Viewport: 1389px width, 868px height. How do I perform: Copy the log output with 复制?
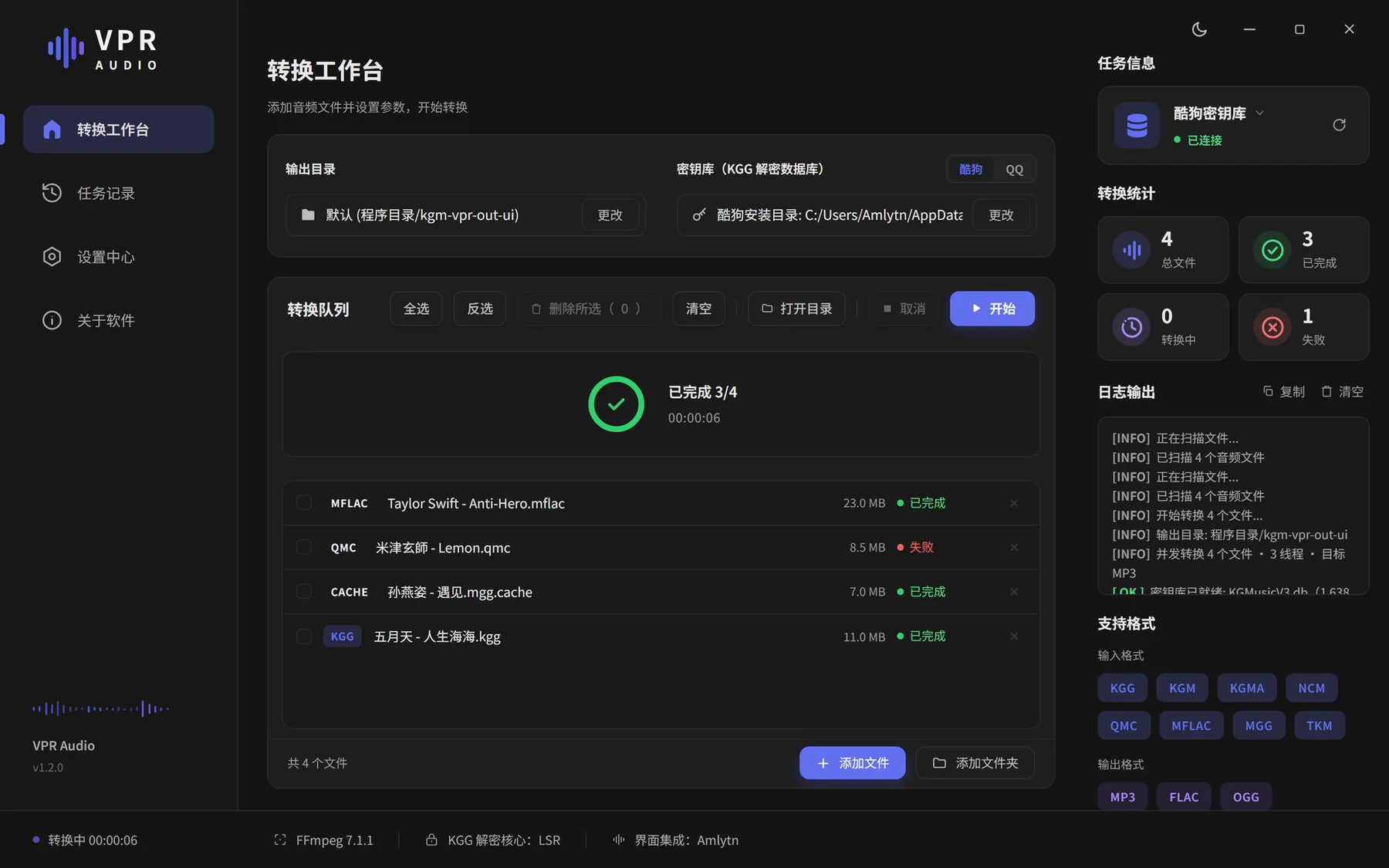coord(1283,392)
